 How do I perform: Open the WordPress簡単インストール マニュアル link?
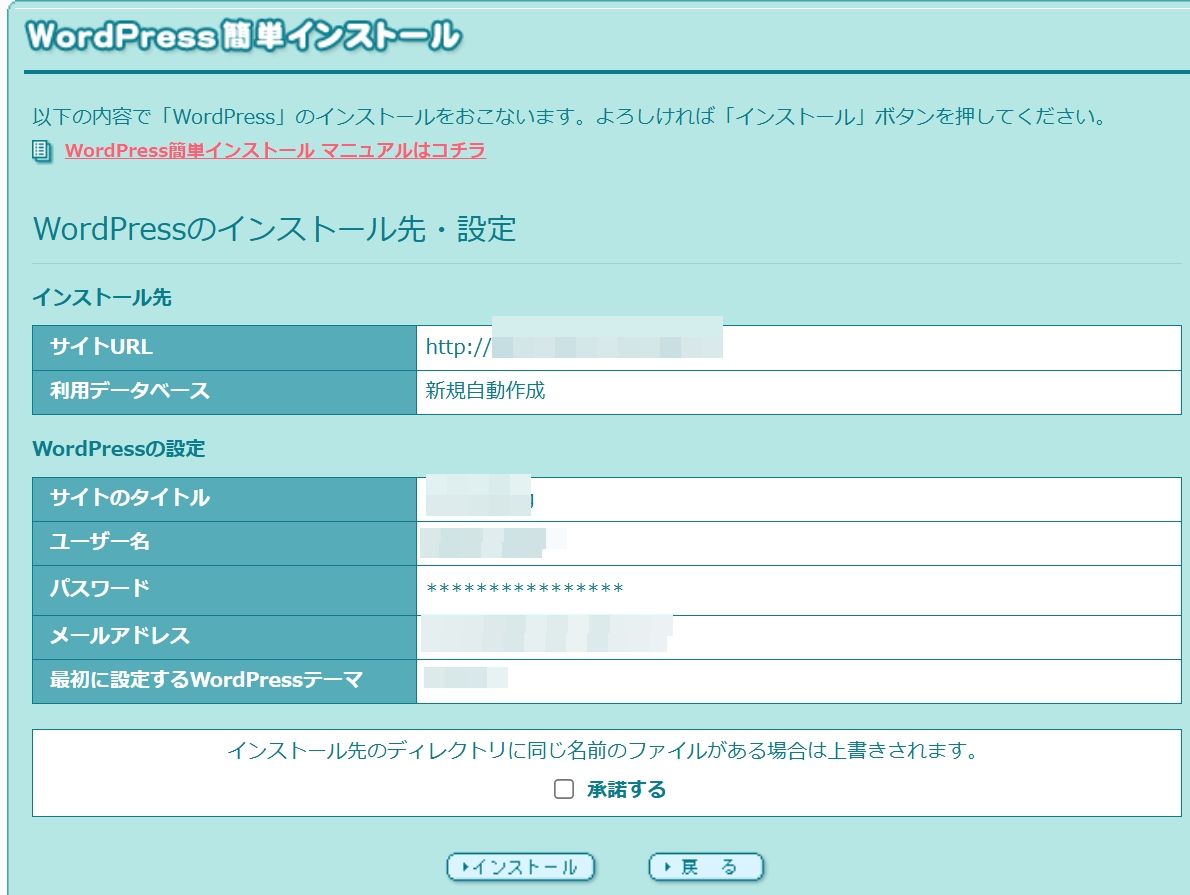pos(275,150)
